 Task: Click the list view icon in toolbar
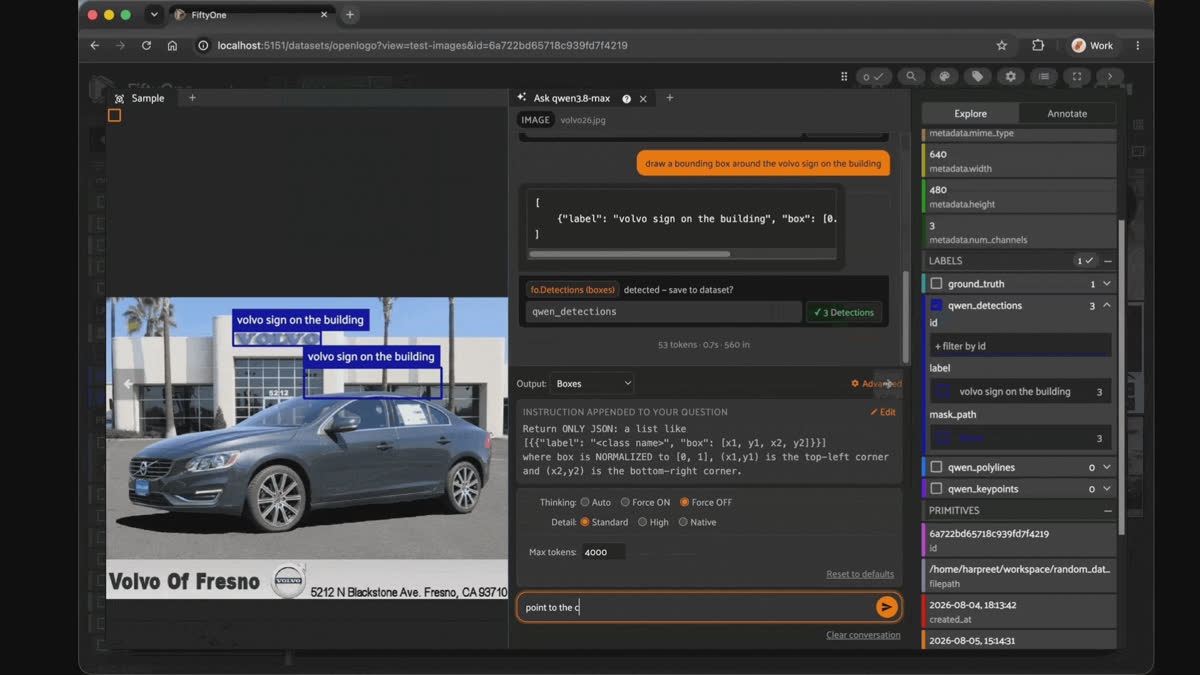coord(1044,76)
